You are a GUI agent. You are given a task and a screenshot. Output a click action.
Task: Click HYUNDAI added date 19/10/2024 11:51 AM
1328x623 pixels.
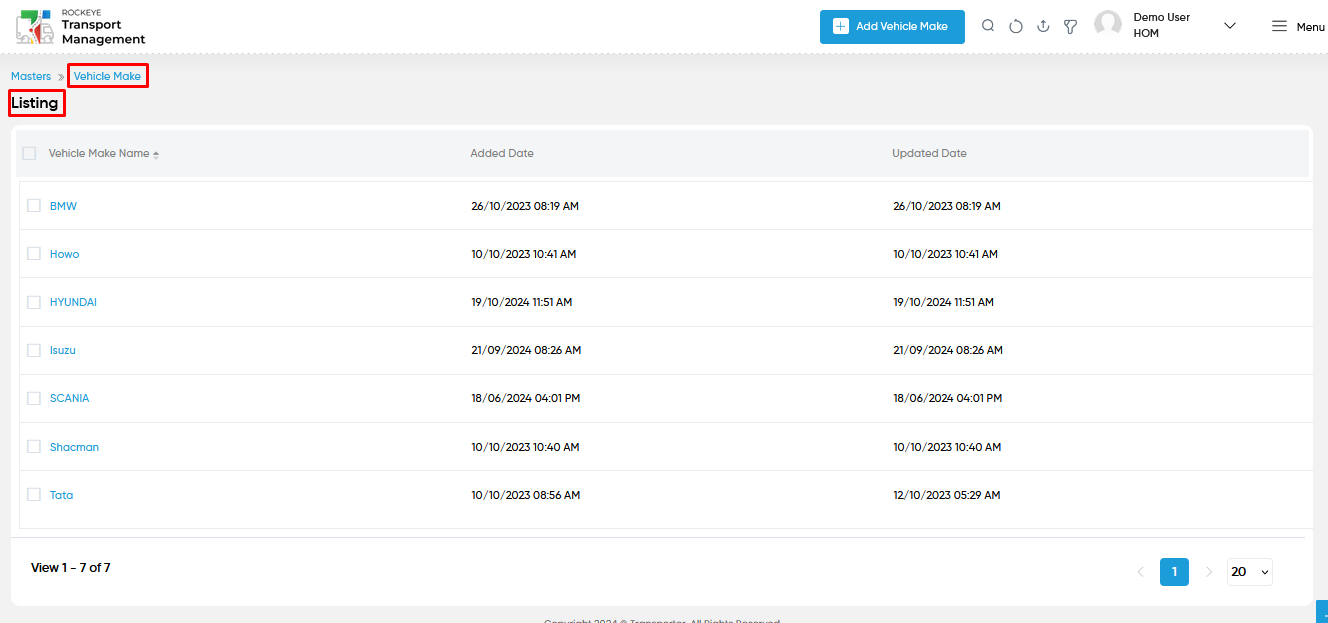(x=522, y=302)
